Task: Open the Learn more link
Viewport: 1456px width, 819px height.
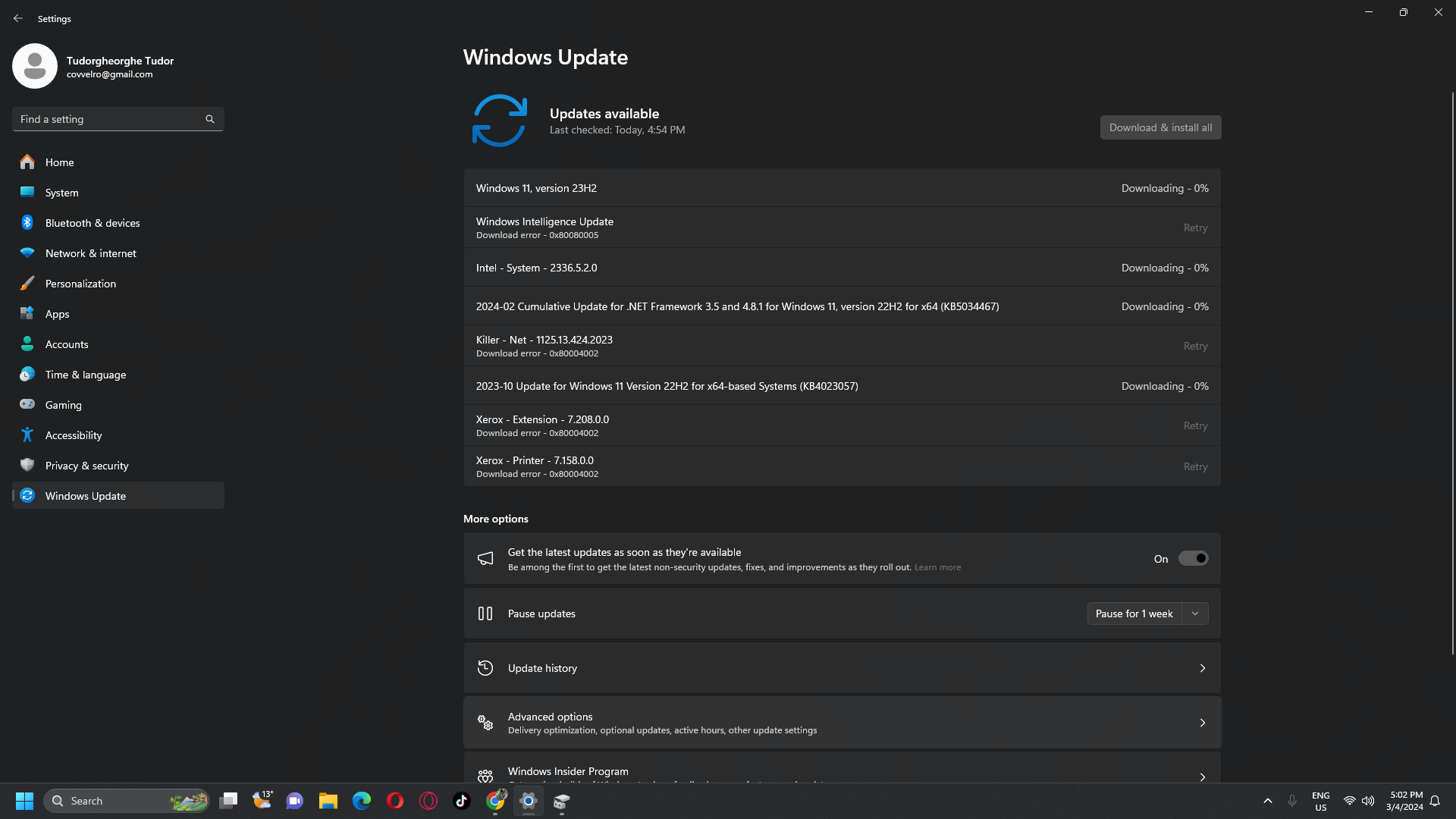Action: click(x=937, y=566)
